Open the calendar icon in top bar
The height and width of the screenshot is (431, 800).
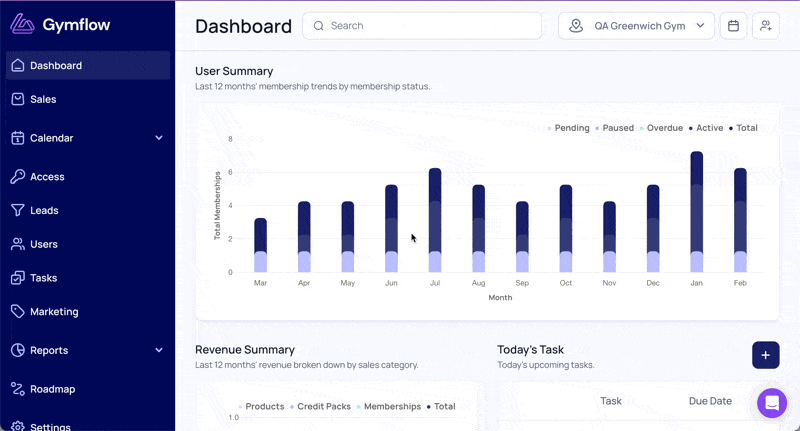pyautogui.click(x=733, y=26)
